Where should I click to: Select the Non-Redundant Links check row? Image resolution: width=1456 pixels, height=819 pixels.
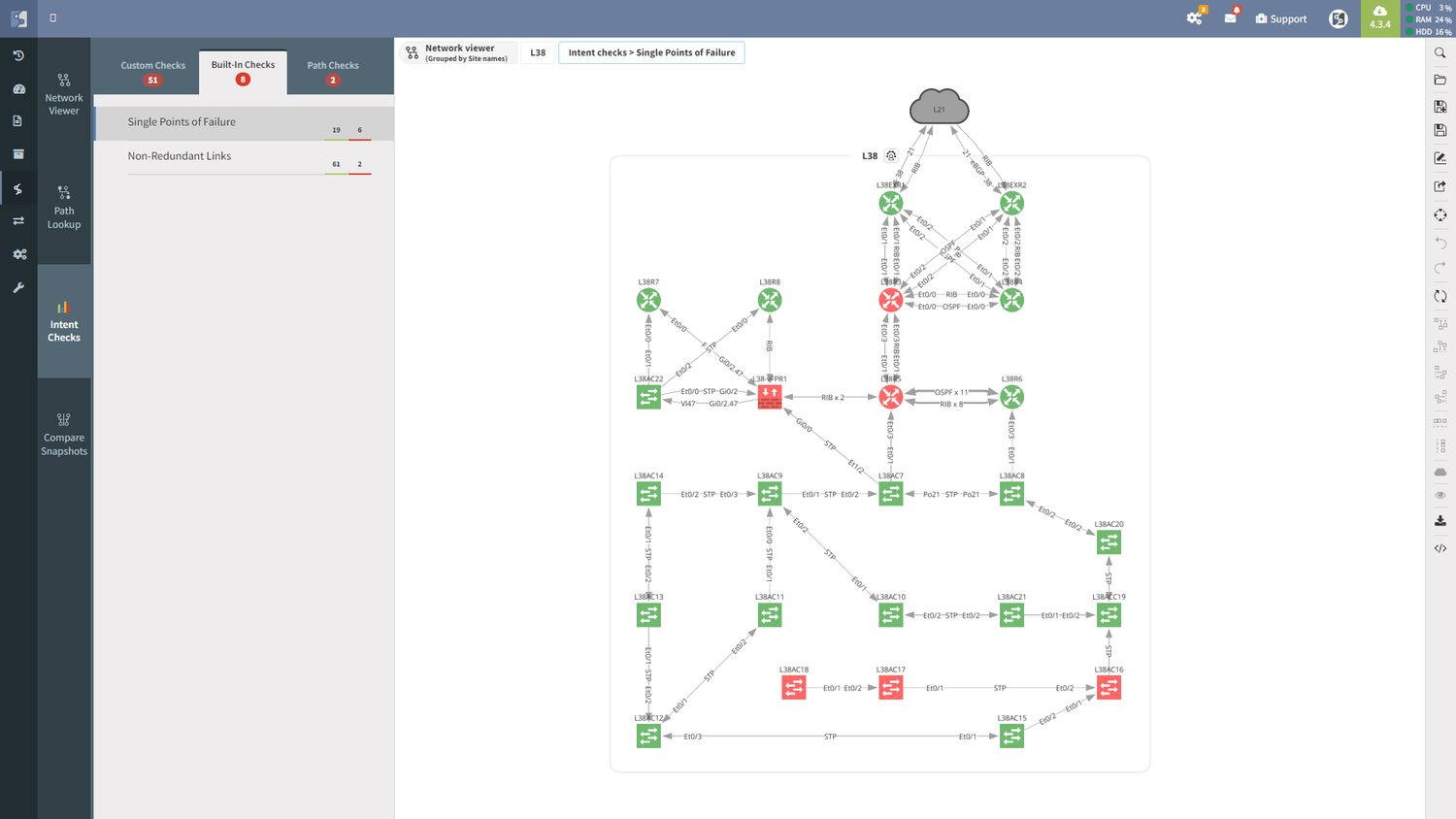pyautogui.click(x=243, y=155)
